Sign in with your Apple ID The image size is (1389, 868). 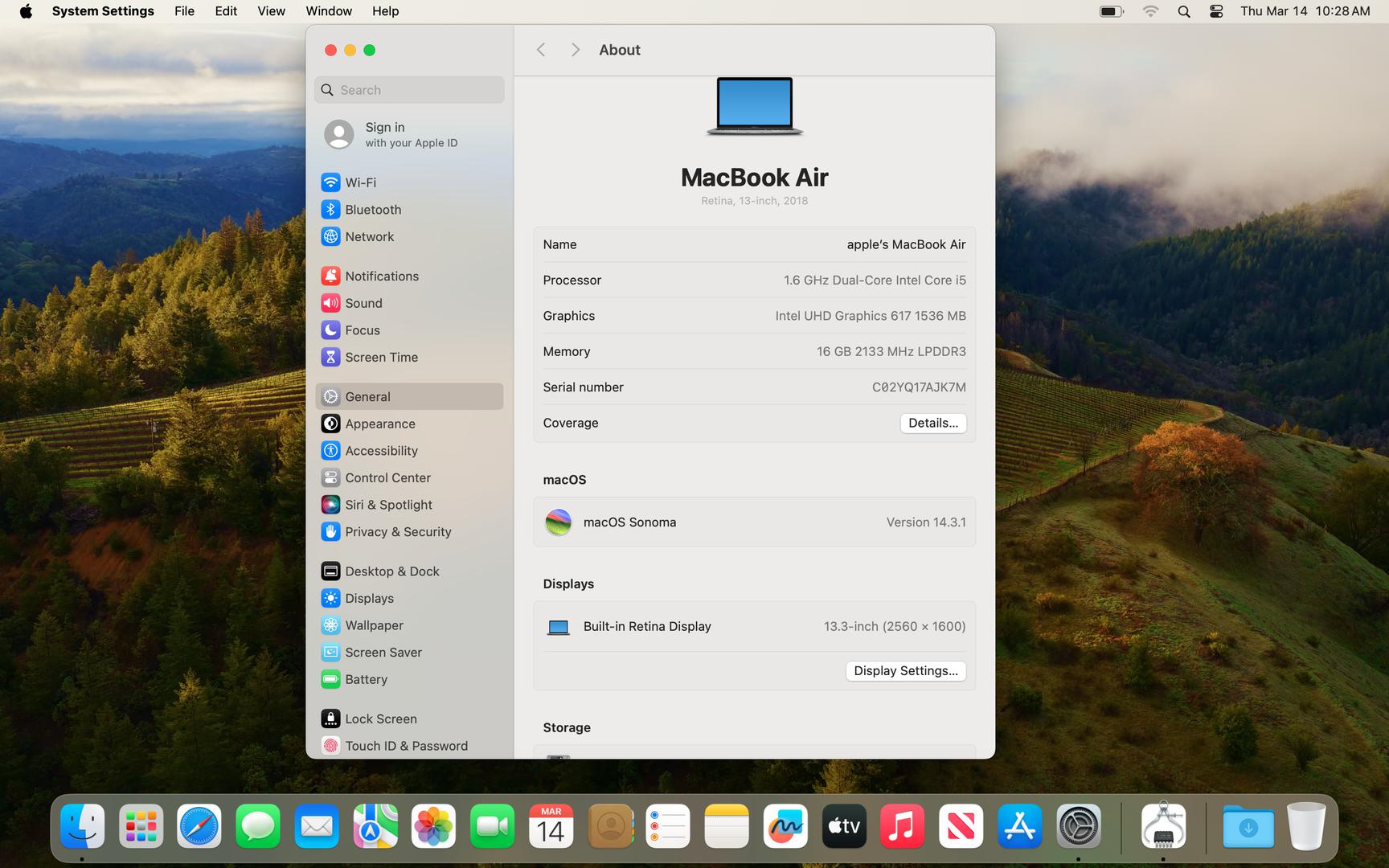[409, 134]
